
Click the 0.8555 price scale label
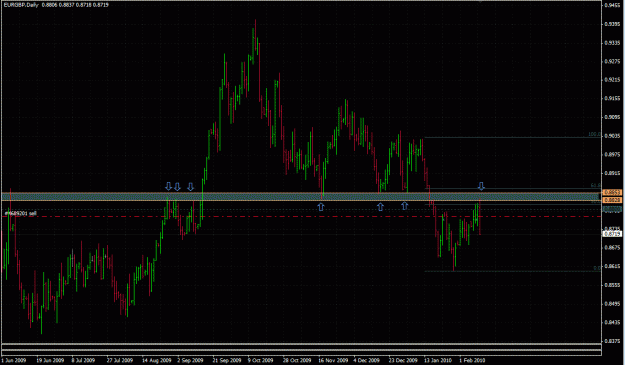click(612, 285)
